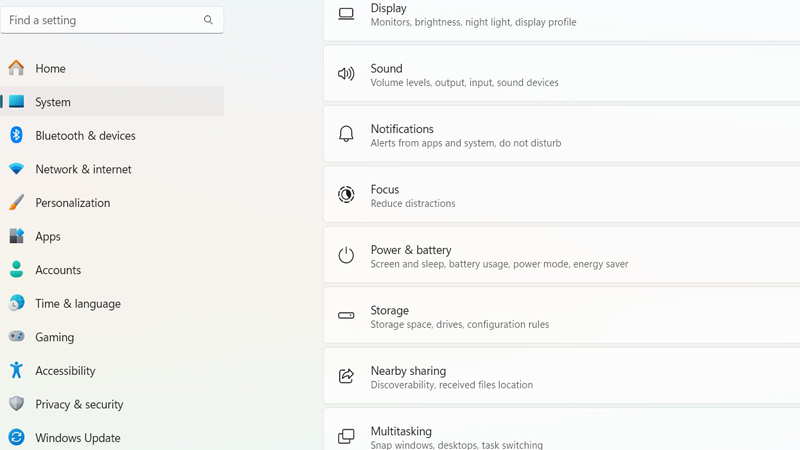Open Power & battery settings

pos(562,255)
